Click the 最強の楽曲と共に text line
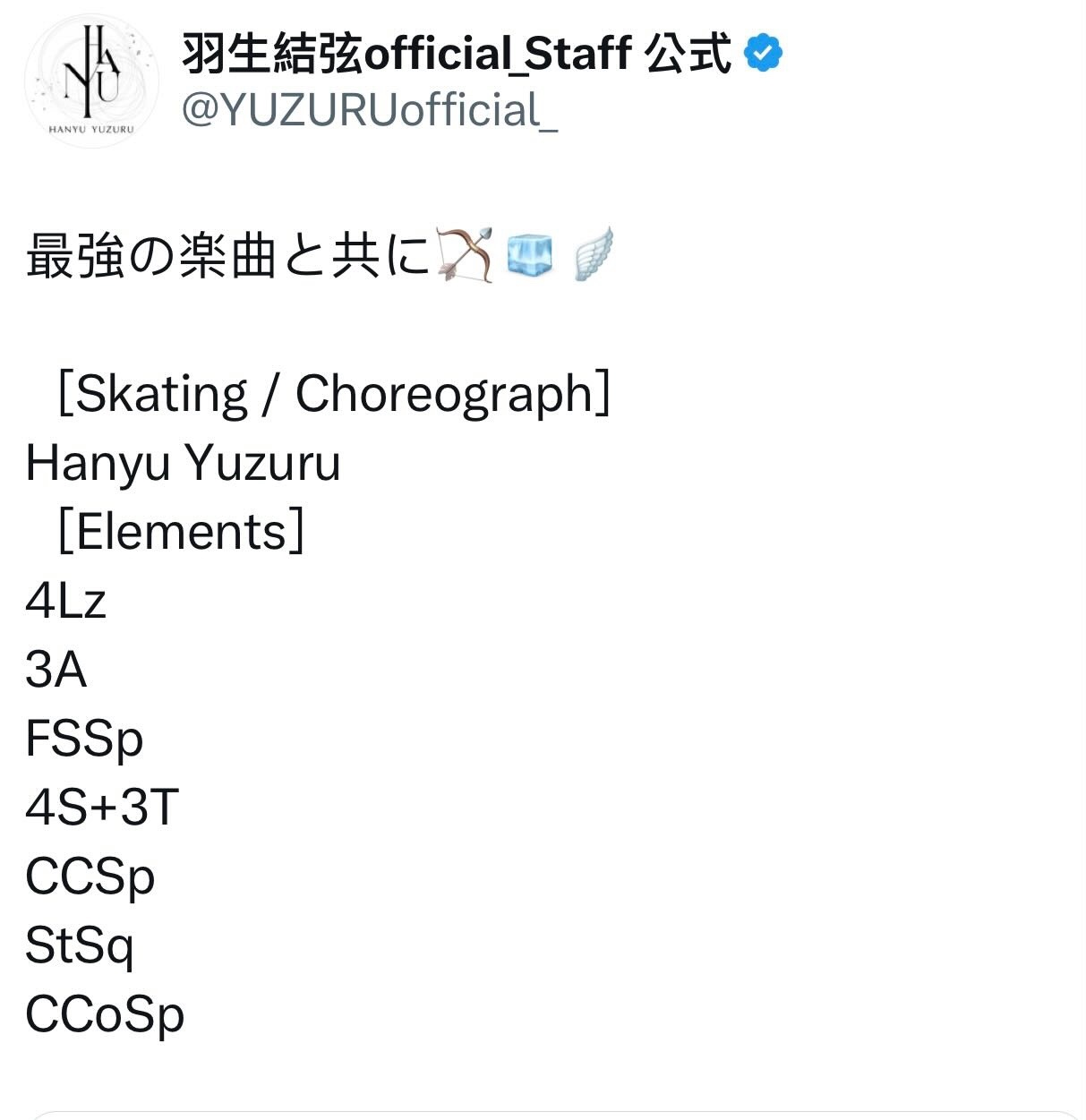The image size is (1086, 1120). point(228,255)
